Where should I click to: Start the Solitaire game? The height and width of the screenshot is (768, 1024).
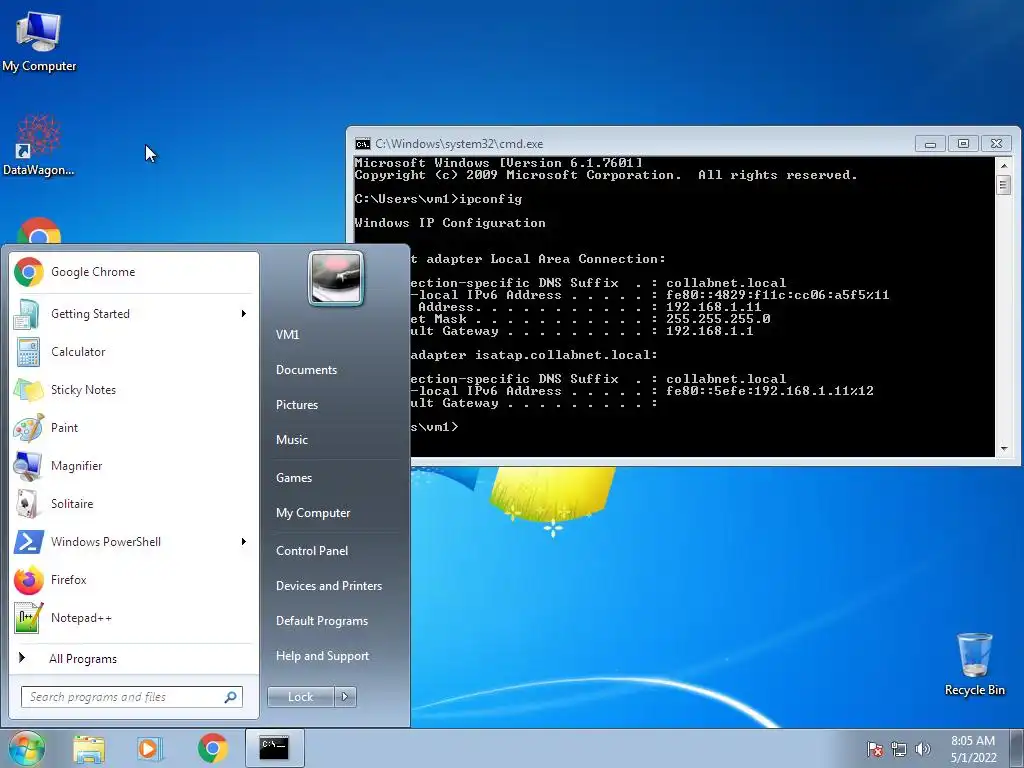pyautogui.click(x=134, y=504)
